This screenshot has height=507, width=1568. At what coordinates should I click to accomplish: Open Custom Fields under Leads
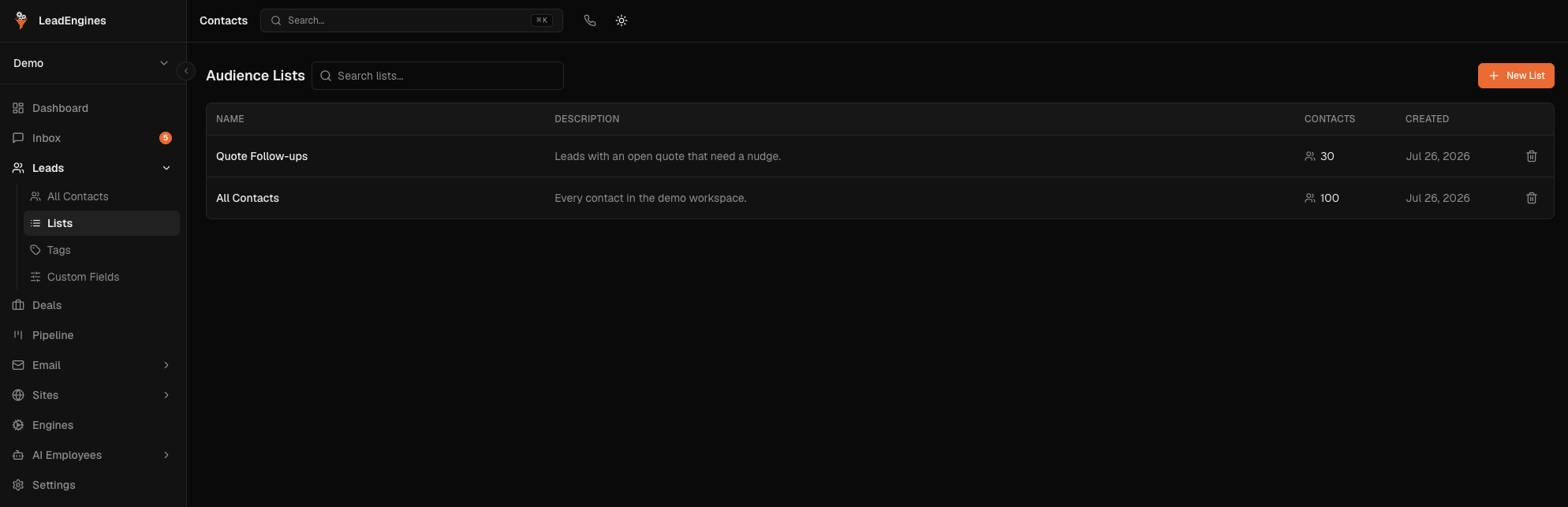click(102, 277)
